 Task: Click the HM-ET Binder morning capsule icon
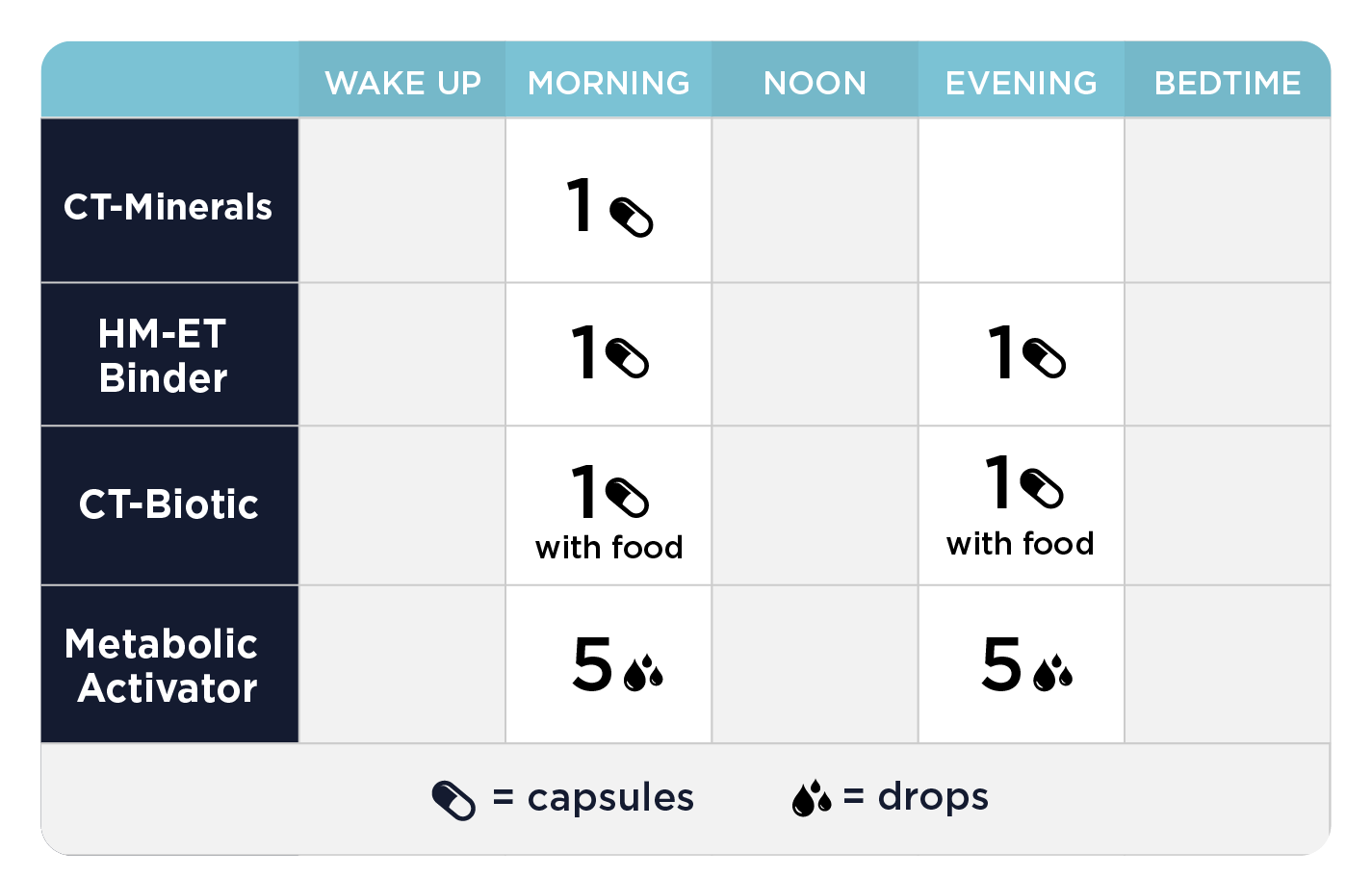pos(628,359)
